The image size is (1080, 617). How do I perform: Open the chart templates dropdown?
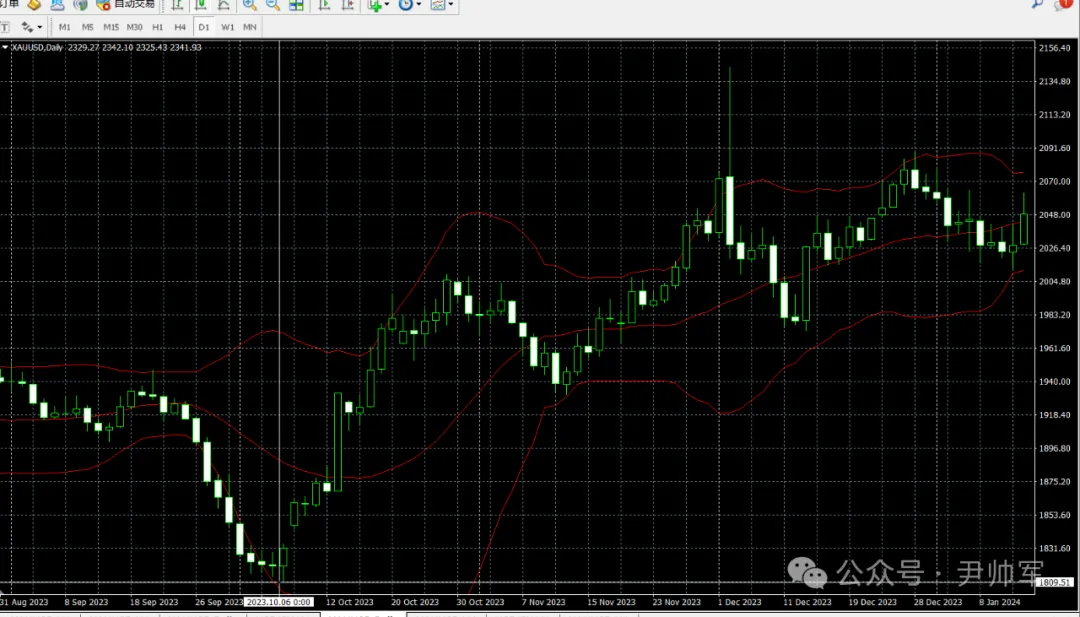[442, 5]
